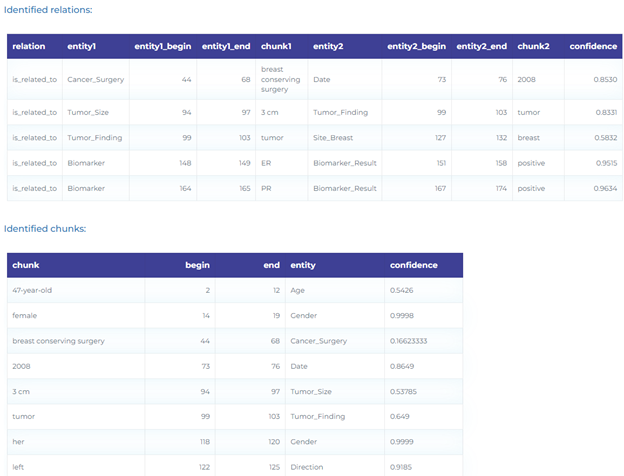Click the 'begin' column header
Viewport: 624px width, 476px height.
pyautogui.click(x=197, y=265)
